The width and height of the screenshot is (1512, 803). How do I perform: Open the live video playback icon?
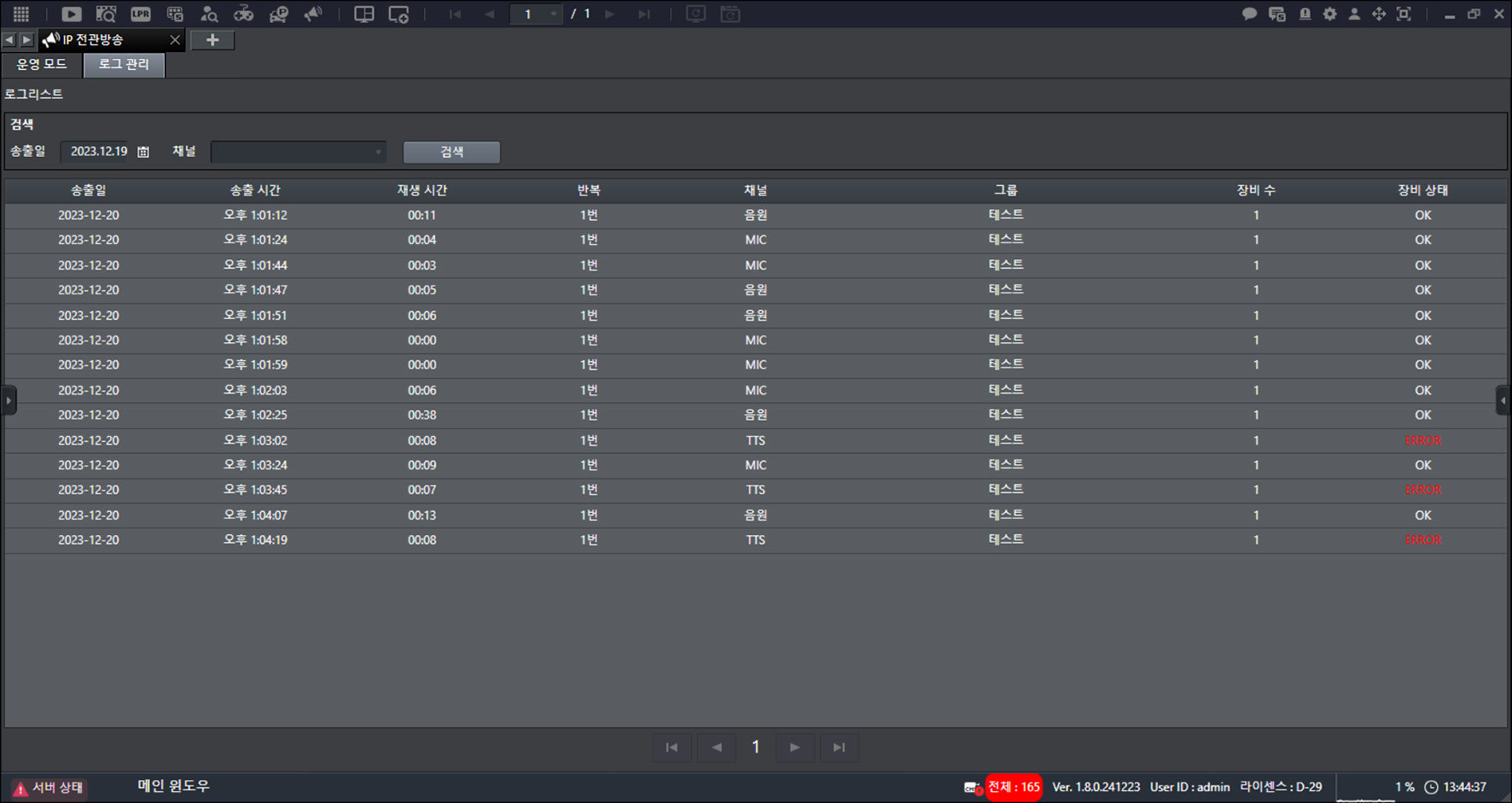click(x=72, y=14)
